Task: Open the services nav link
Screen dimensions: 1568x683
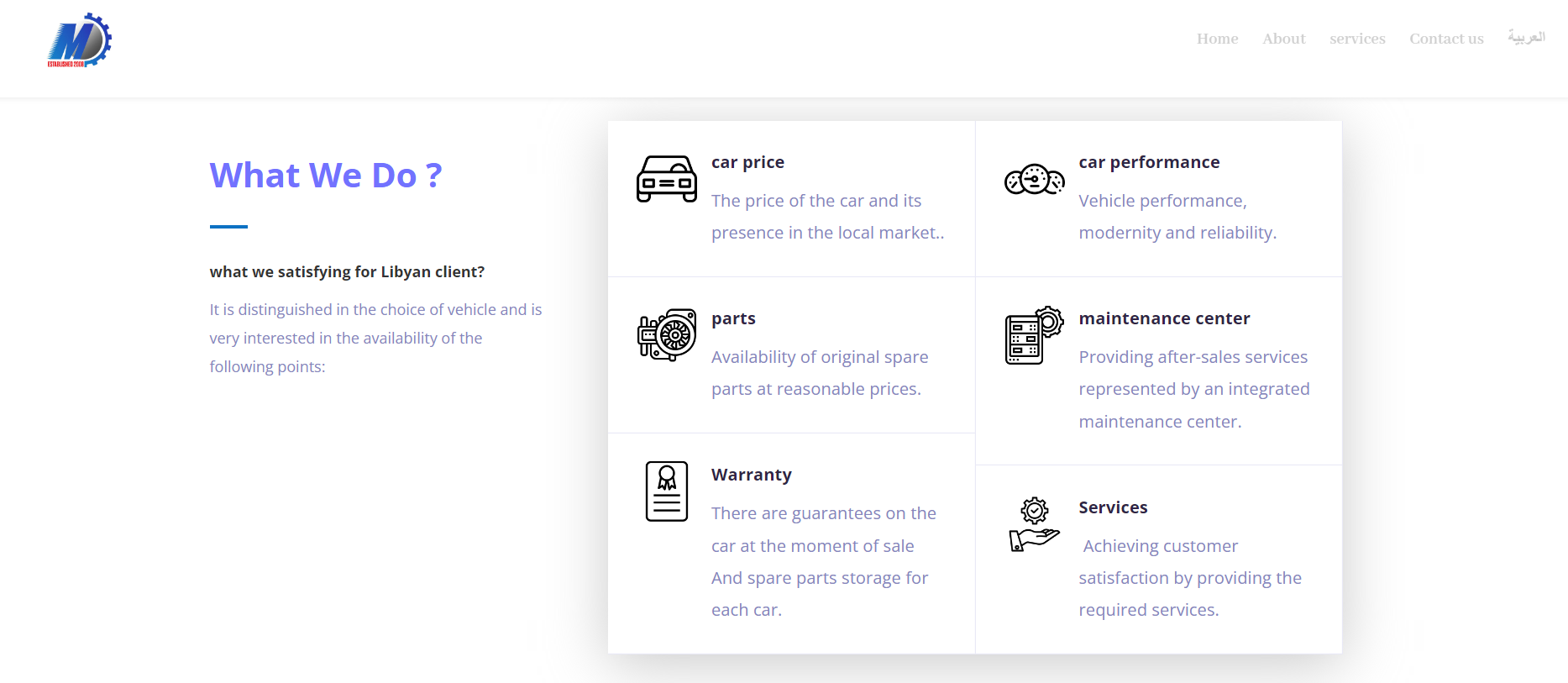Action: 1357,39
